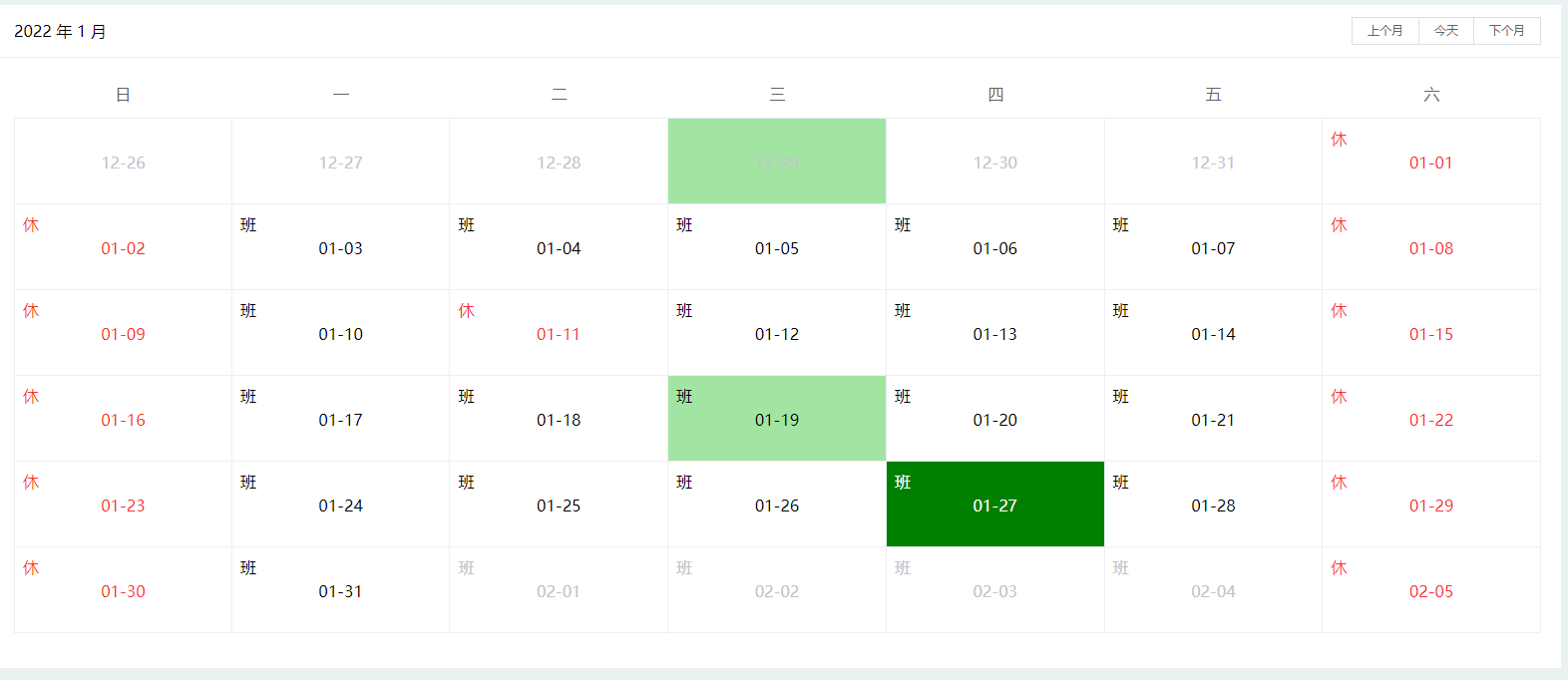Viewport: 1568px width, 680px height.
Task: Click the 班 badge on 01-27
Action: coord(902,482)
